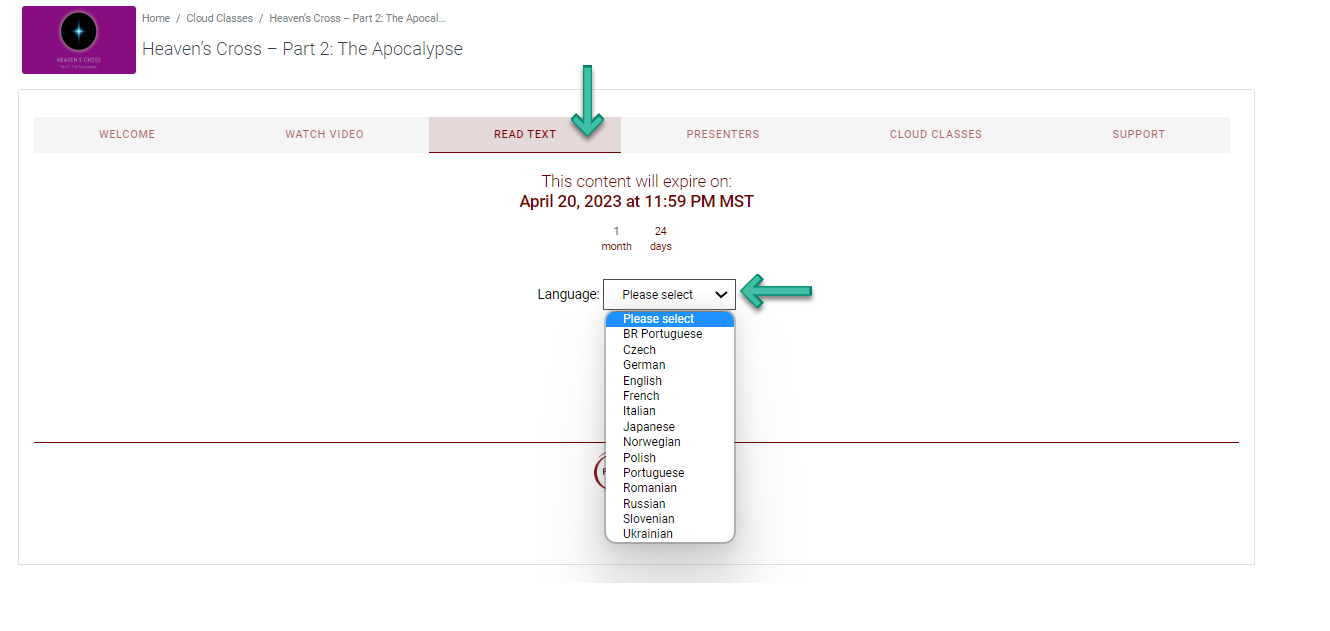This screenshot has height=631, width=1330.
Task: Click the '24 days' countdown value
Action: [x=660, y=238]
